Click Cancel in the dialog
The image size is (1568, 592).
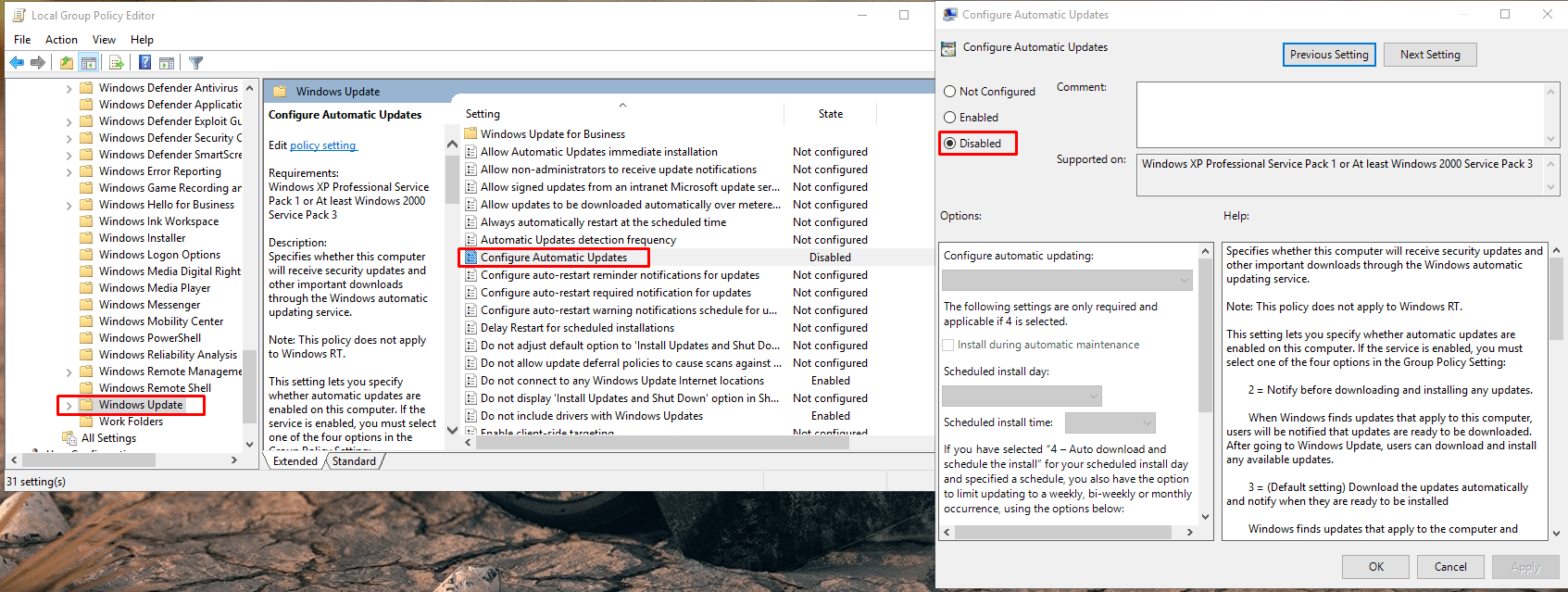(1450, 567)
